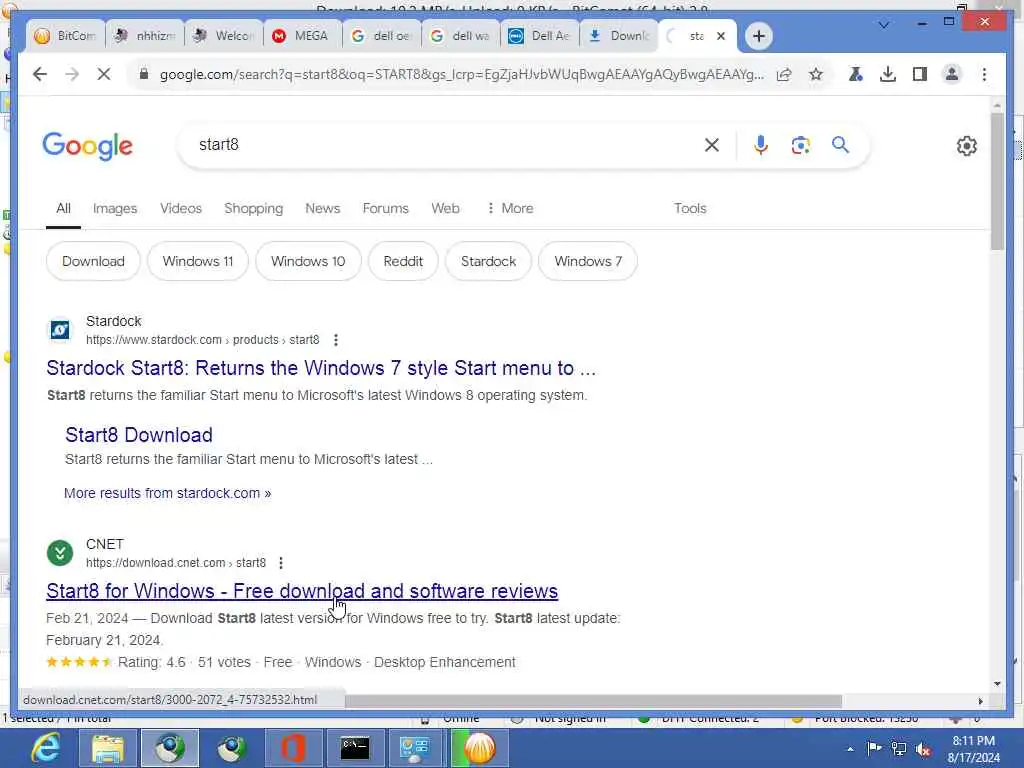
Task: Click the CNET site favicon
Action: 60,553
